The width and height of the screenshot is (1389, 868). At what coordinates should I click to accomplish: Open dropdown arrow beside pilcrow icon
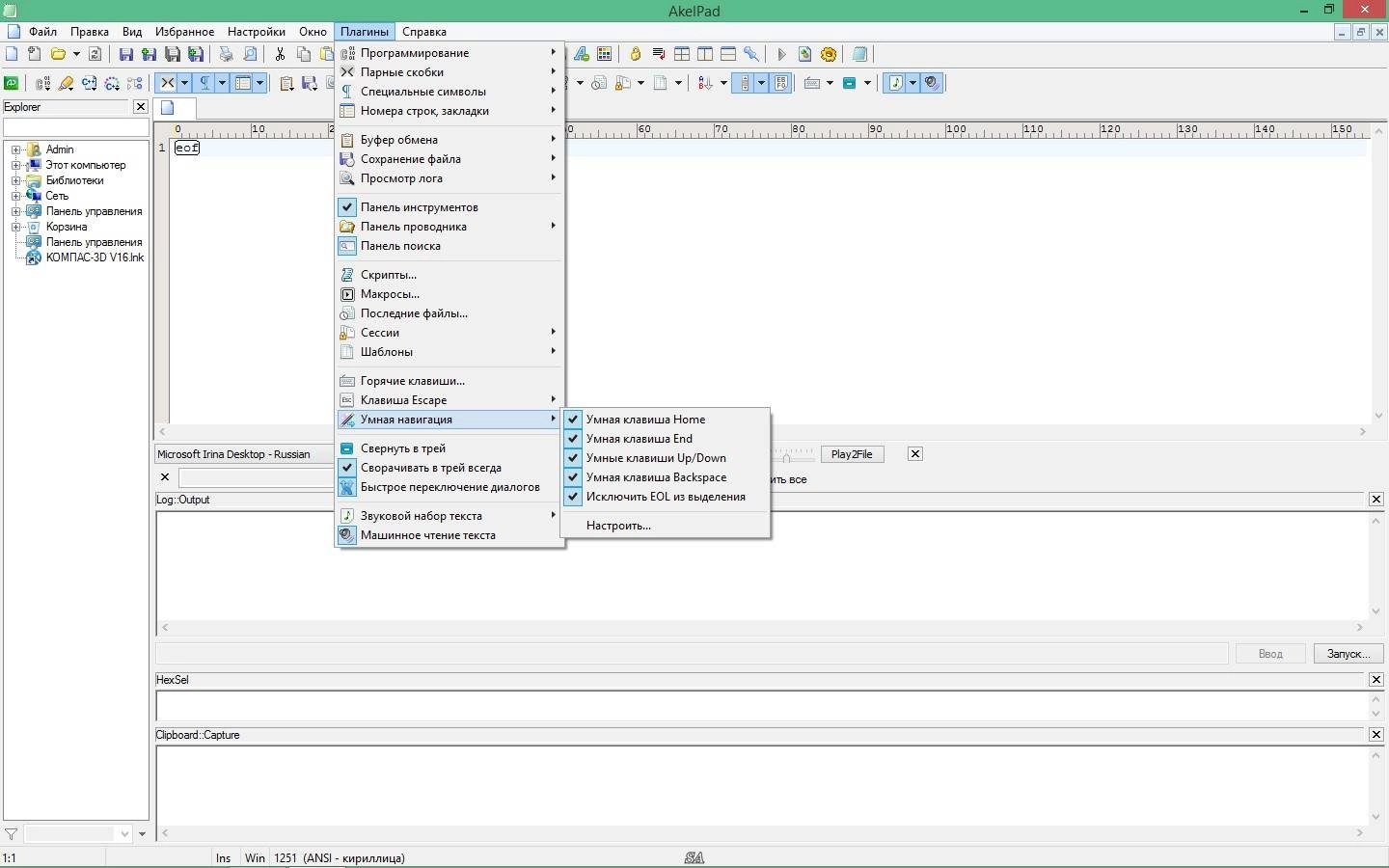[222, 83]
